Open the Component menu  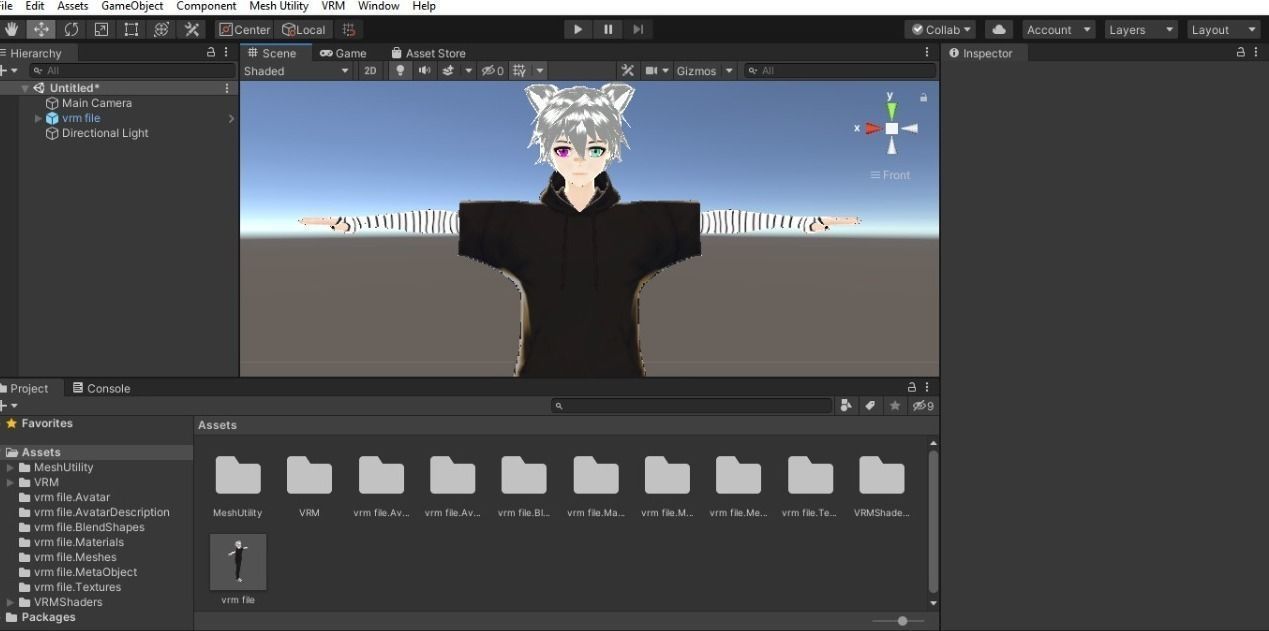coord(206,6)
